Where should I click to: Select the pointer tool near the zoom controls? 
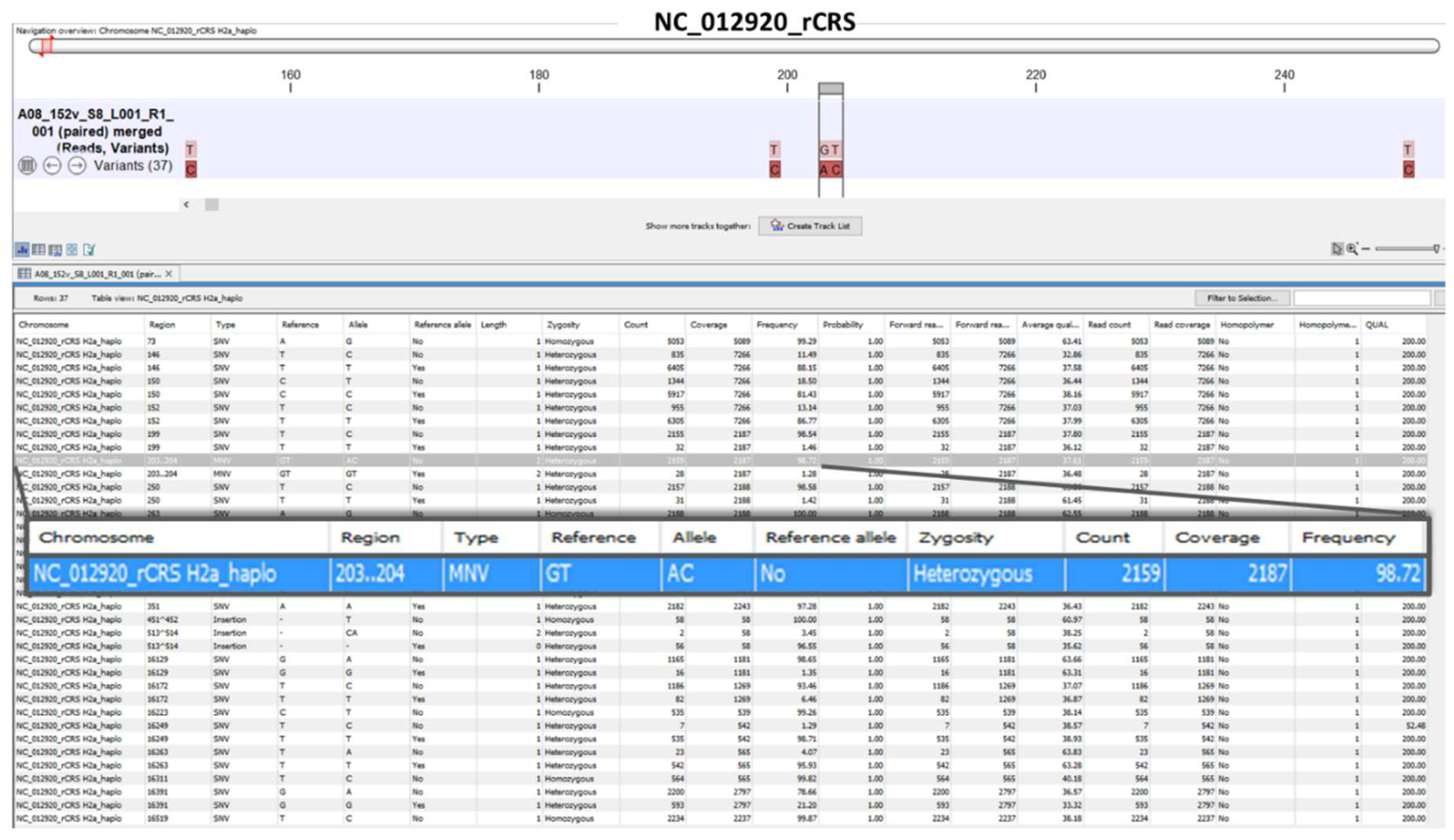point(1338,249)
